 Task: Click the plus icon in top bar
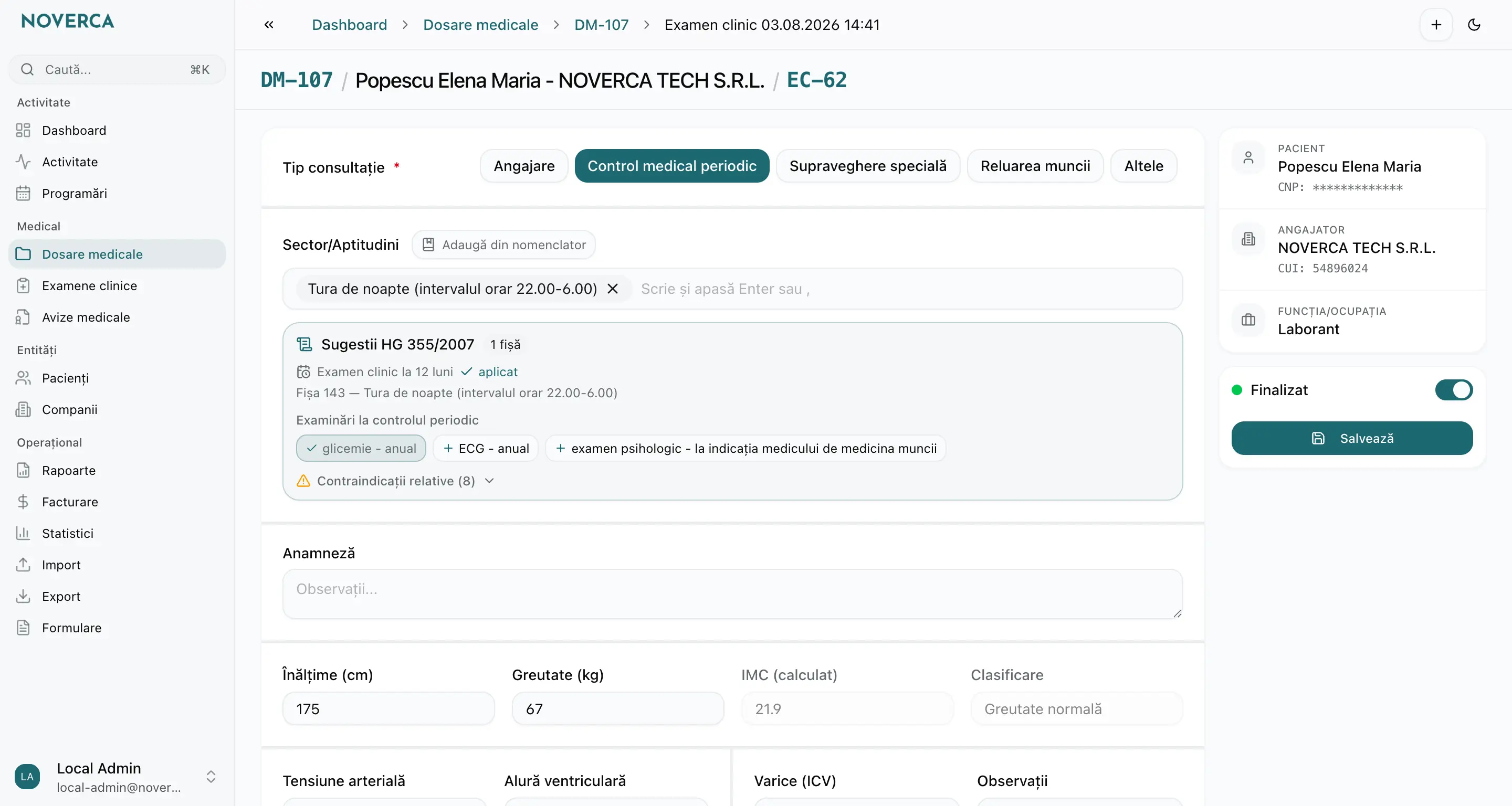1436,25
